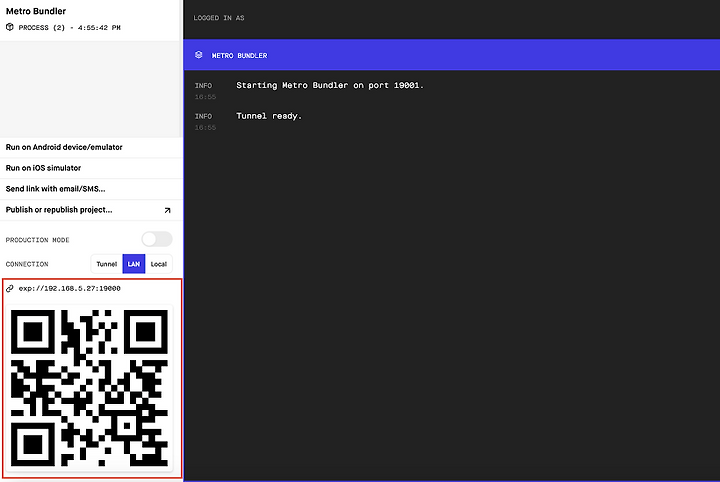Click the QR code image
This screenshot has height=482, width=720.
[89, 388]
